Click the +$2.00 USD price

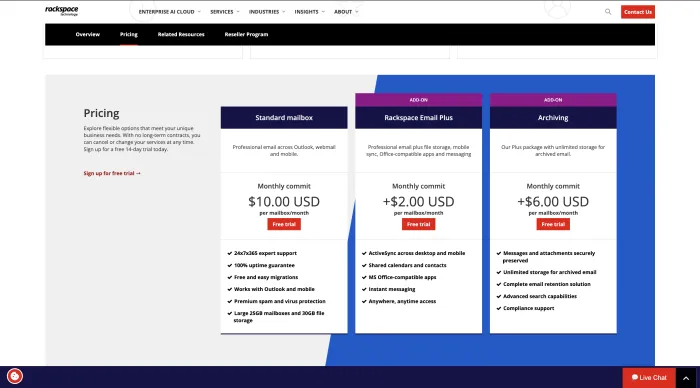(418, 202)
